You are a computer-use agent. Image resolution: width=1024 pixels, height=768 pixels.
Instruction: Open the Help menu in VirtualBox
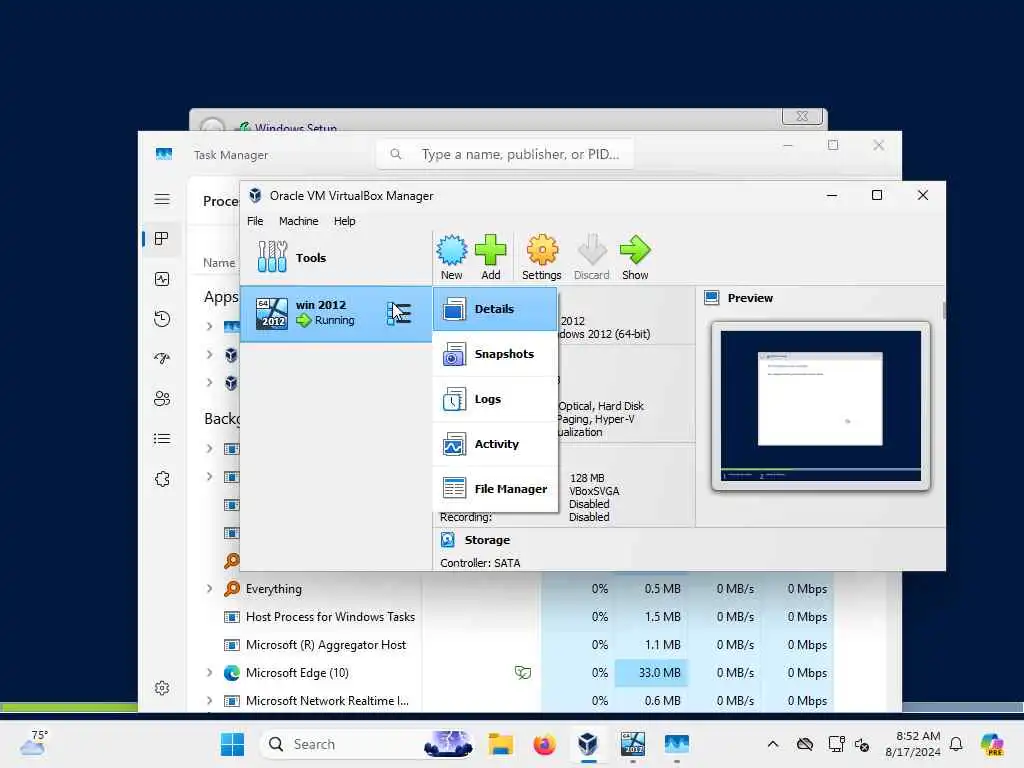point(345,221)
